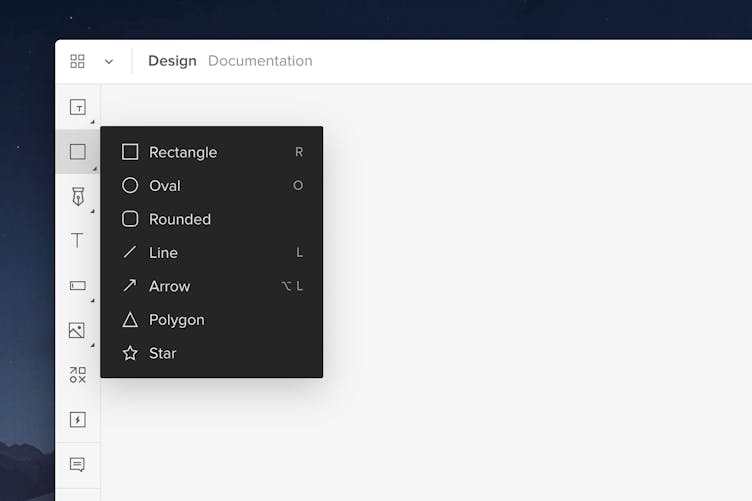Choose Rounded from the shape menu

(212, 219)
